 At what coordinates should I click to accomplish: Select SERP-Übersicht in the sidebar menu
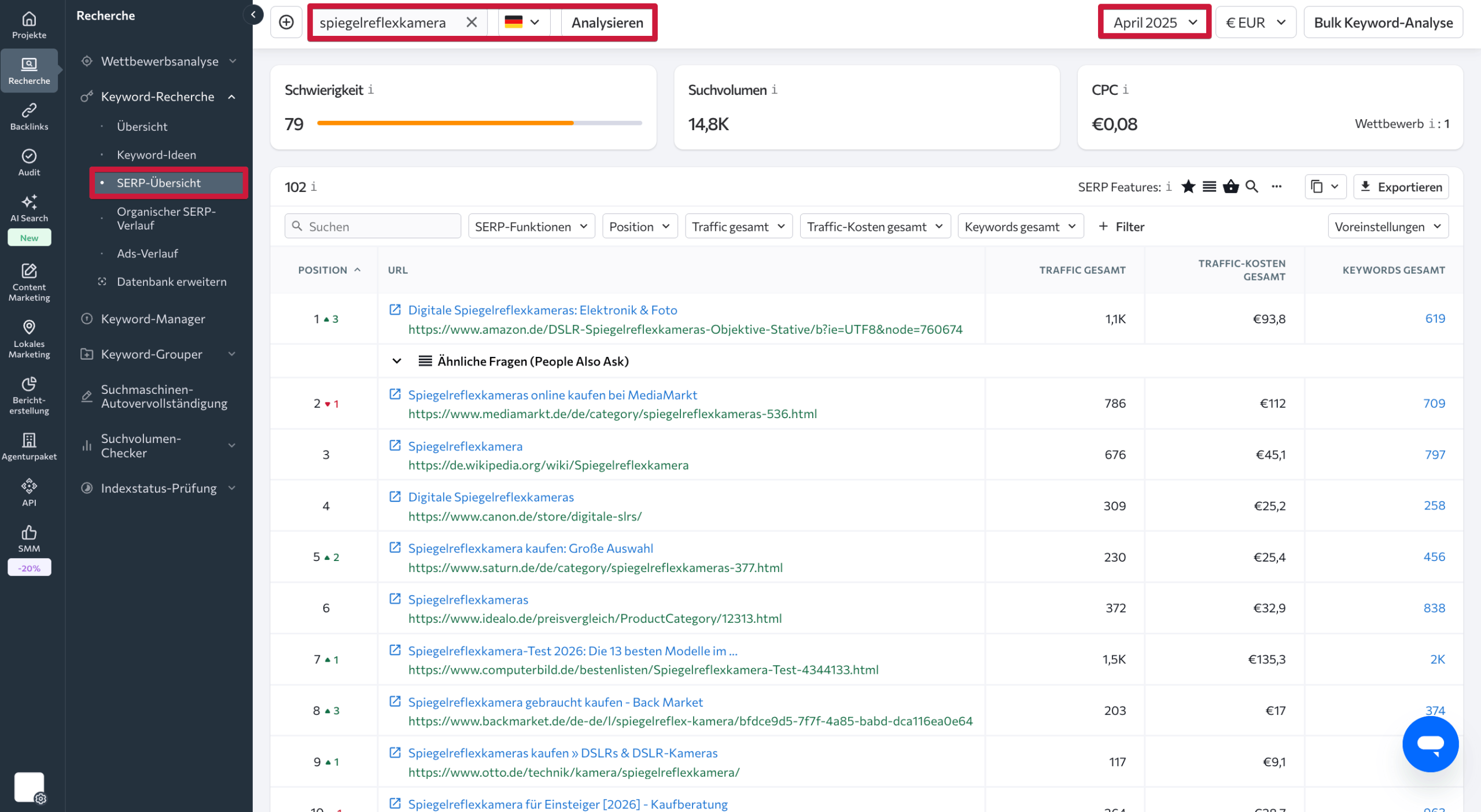pyautogui.click(x=159, y=182)
